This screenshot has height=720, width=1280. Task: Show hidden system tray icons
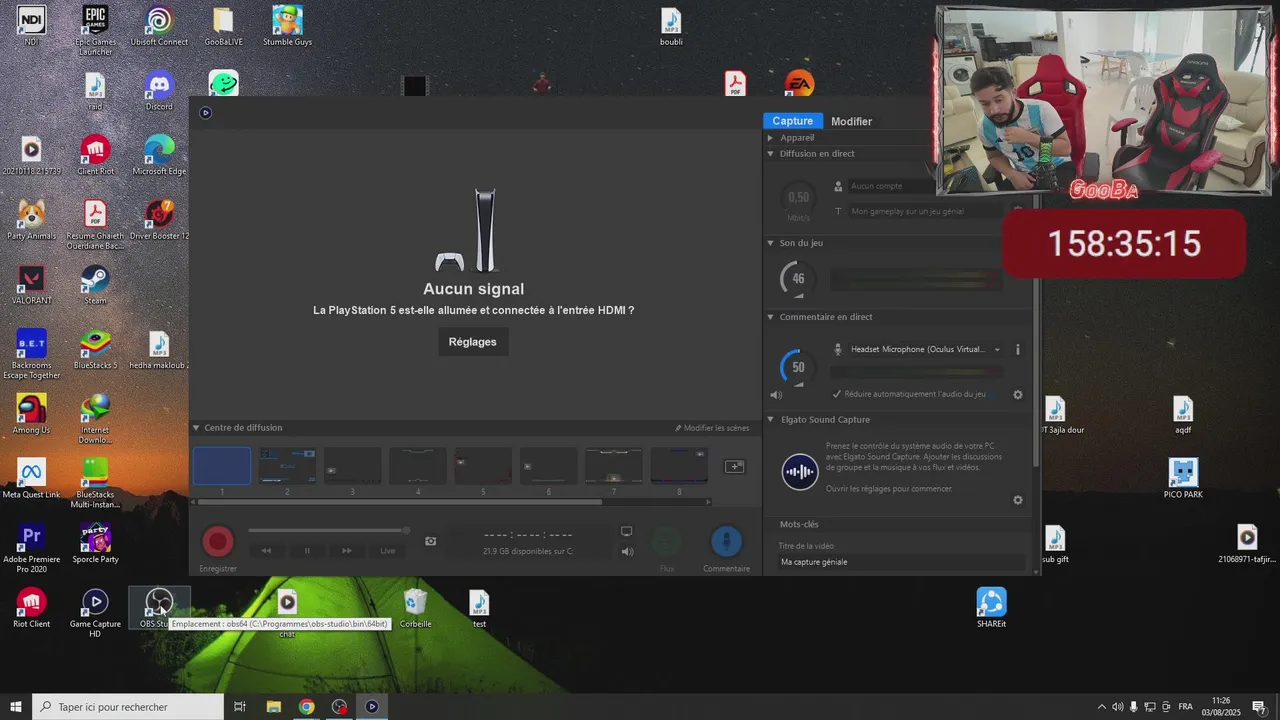click(x=1102, y=707)
